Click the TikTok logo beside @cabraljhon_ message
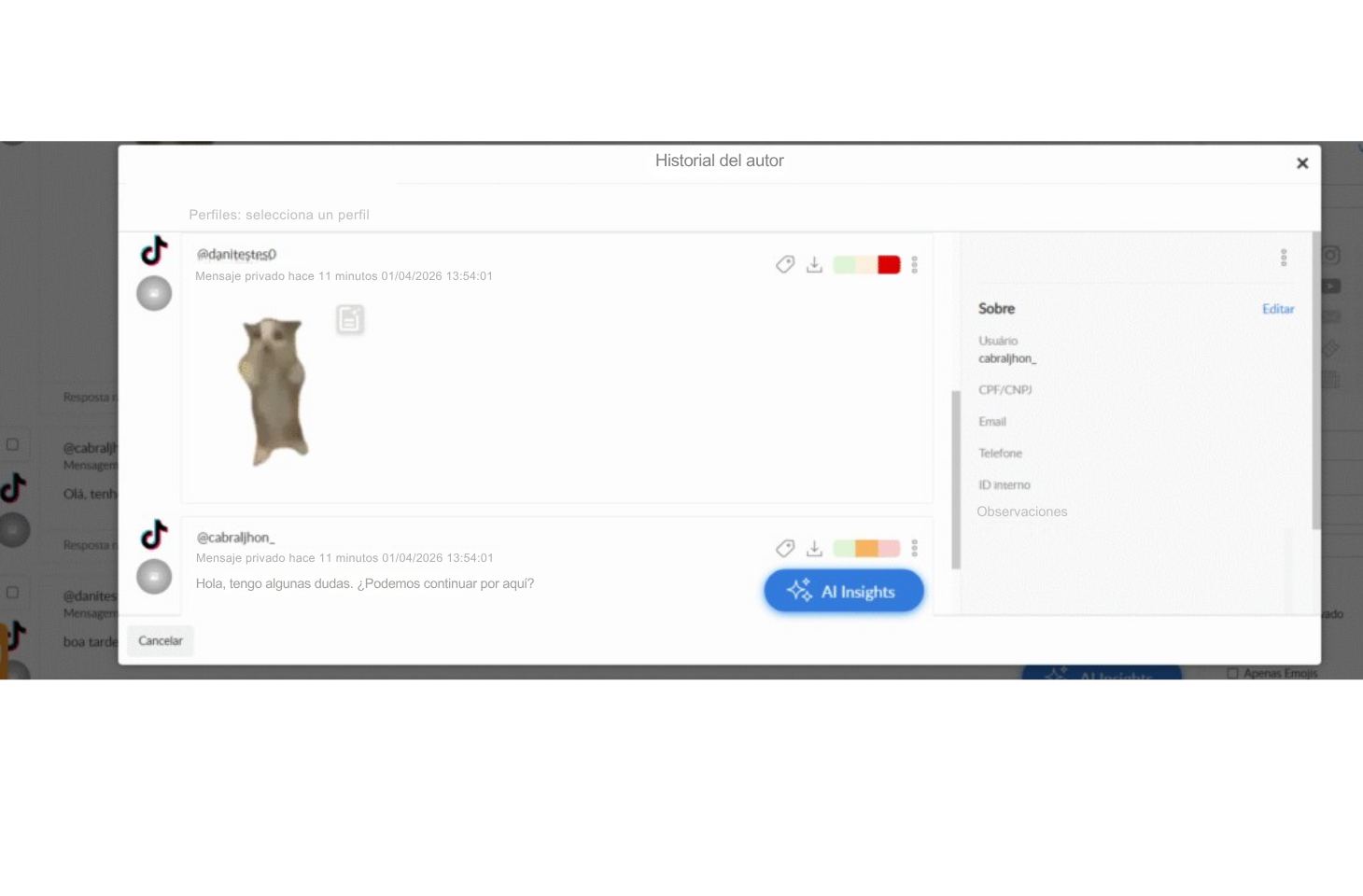Screen dimensions: 1363x896 (x=154, y=535)
